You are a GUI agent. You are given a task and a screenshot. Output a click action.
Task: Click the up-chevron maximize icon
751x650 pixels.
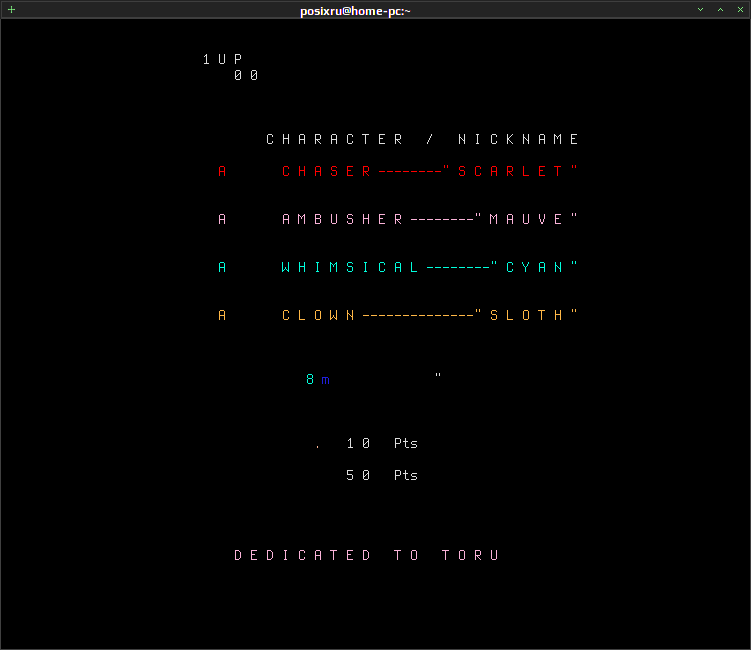point(720,10)
